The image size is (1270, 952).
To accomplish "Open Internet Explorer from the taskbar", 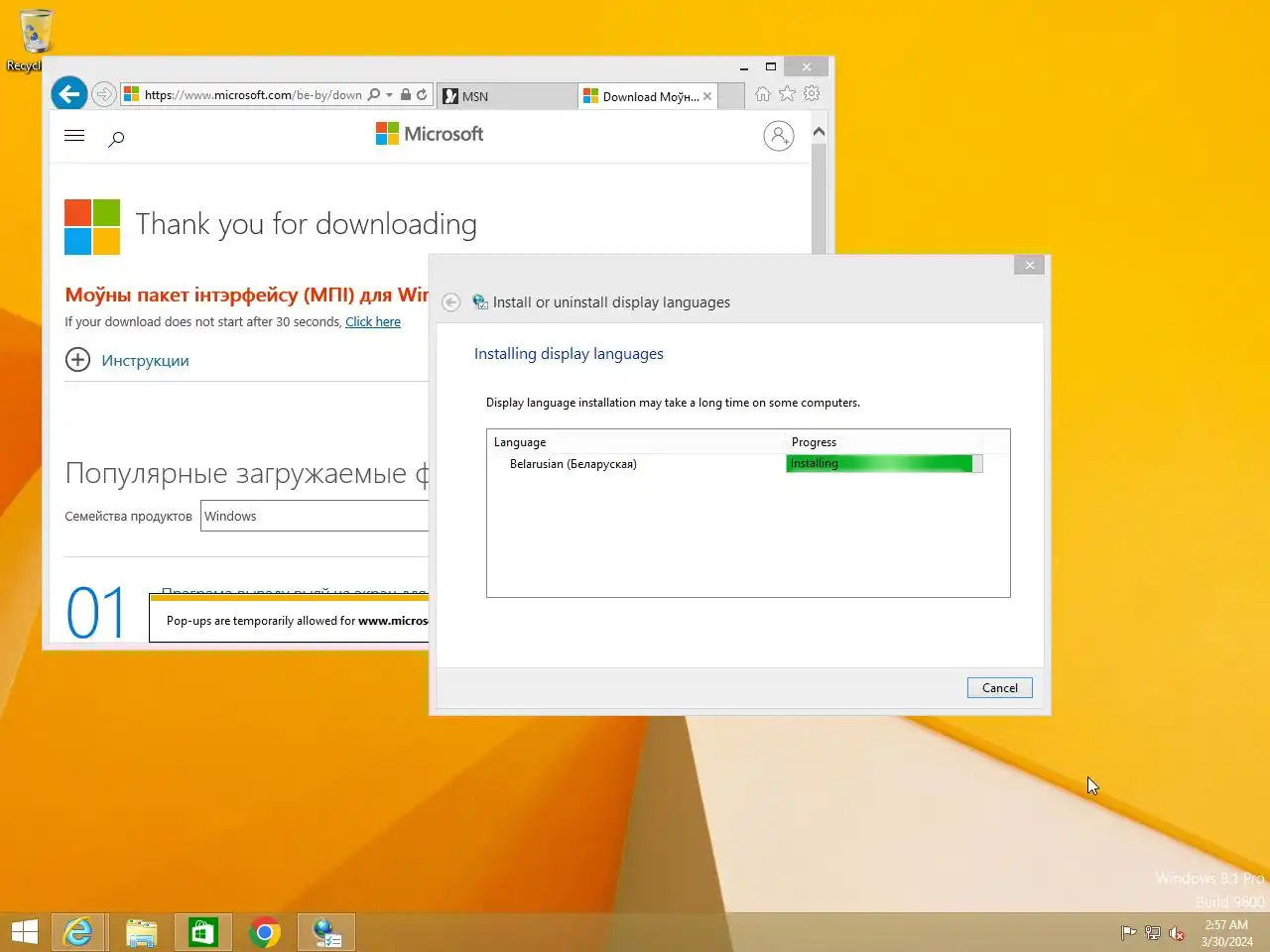I will pos(78,932).
